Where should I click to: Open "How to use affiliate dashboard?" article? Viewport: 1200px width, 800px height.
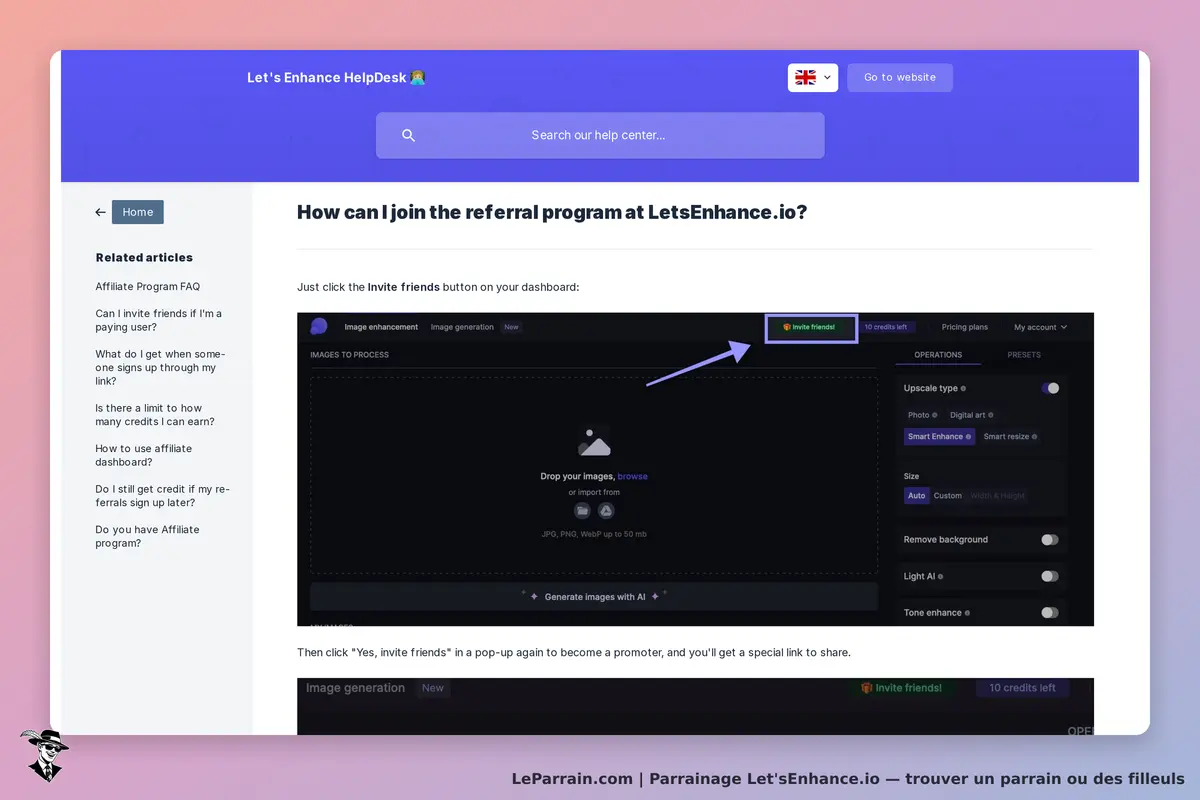pyautogui.click(x=144, y=456)
